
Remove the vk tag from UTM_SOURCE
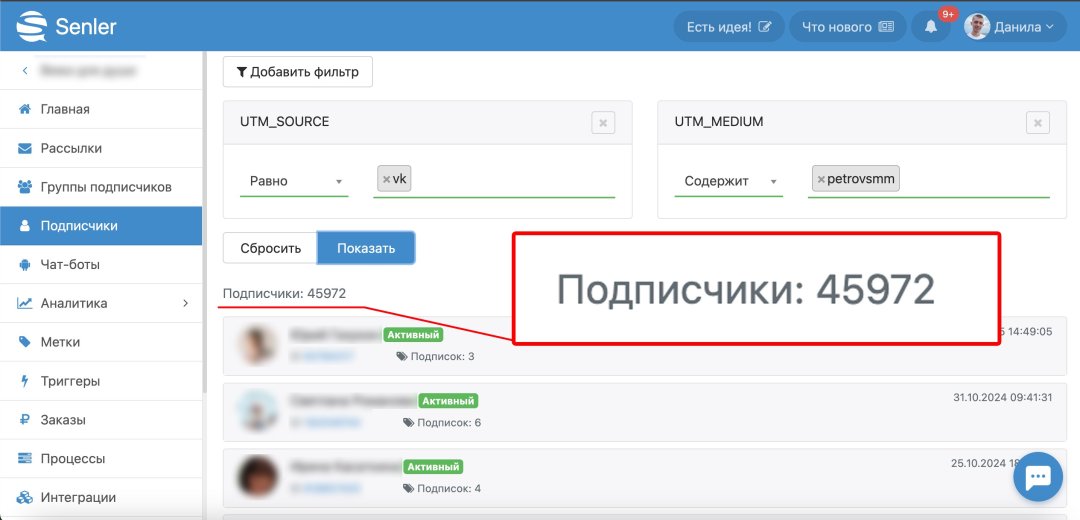(386, 180)
